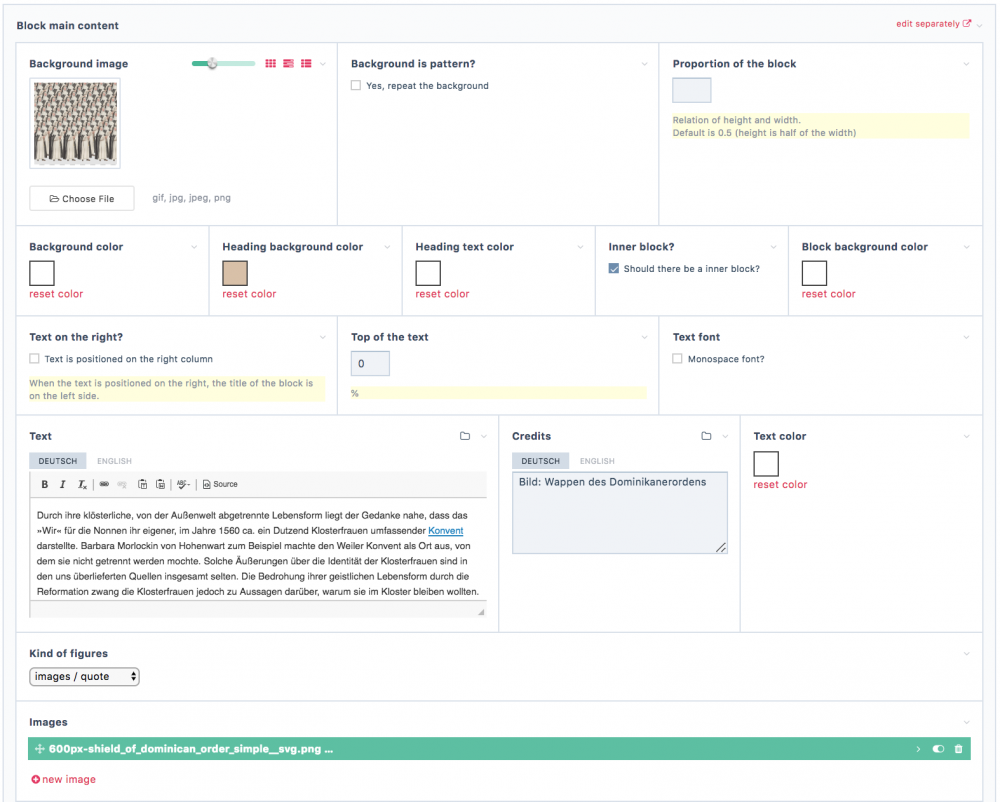Apply italic formatting in the Text editor
Image resolution: width=1000 pixels, height=802 pixels.
click(x=63, y=484)
